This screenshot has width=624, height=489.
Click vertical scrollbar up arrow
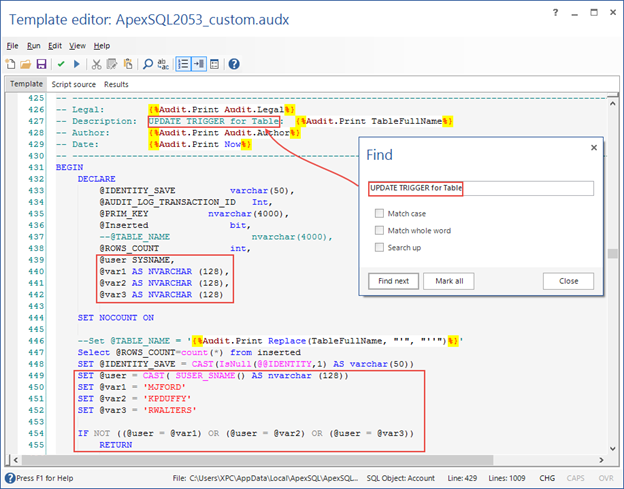tap(613, 103)
